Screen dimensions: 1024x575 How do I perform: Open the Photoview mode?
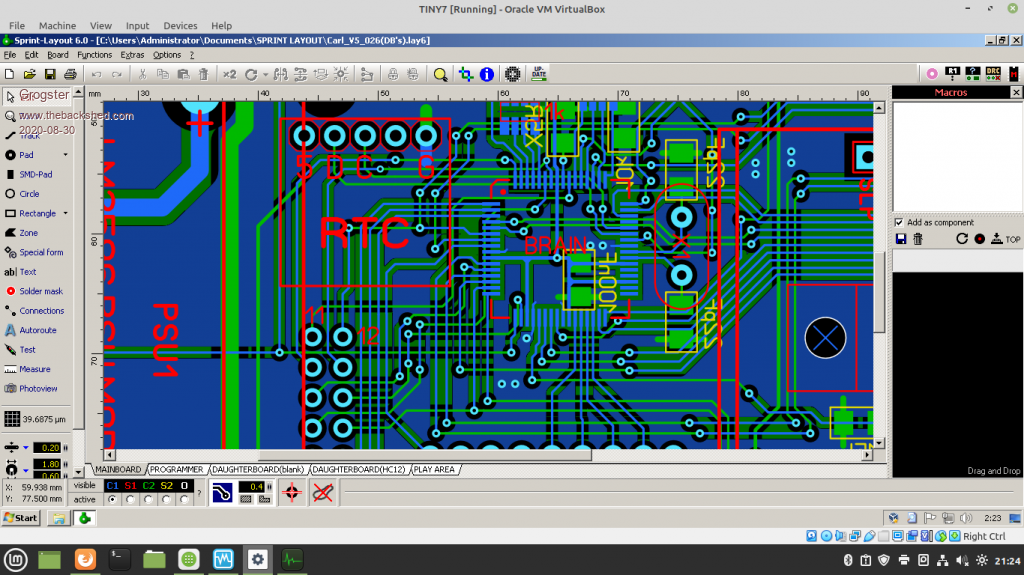[x=38, y=388]
